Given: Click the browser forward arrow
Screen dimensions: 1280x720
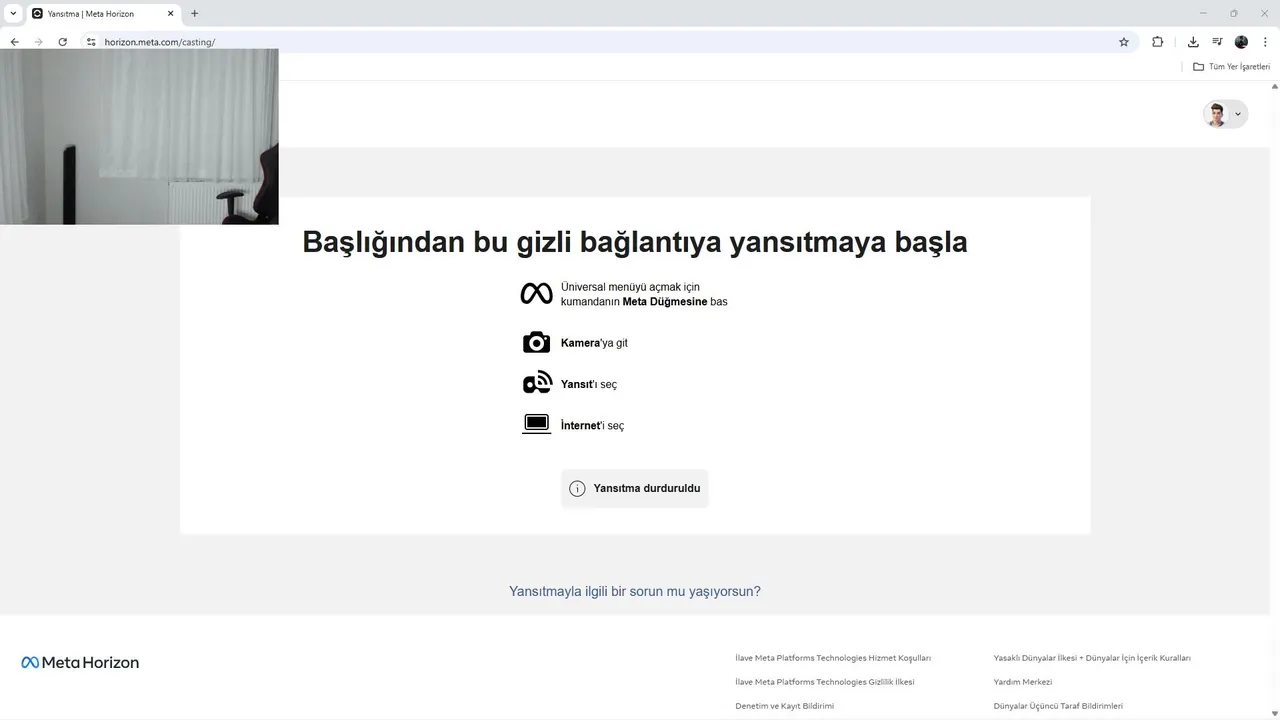Looking at the screenshot, I should point(38,42).
